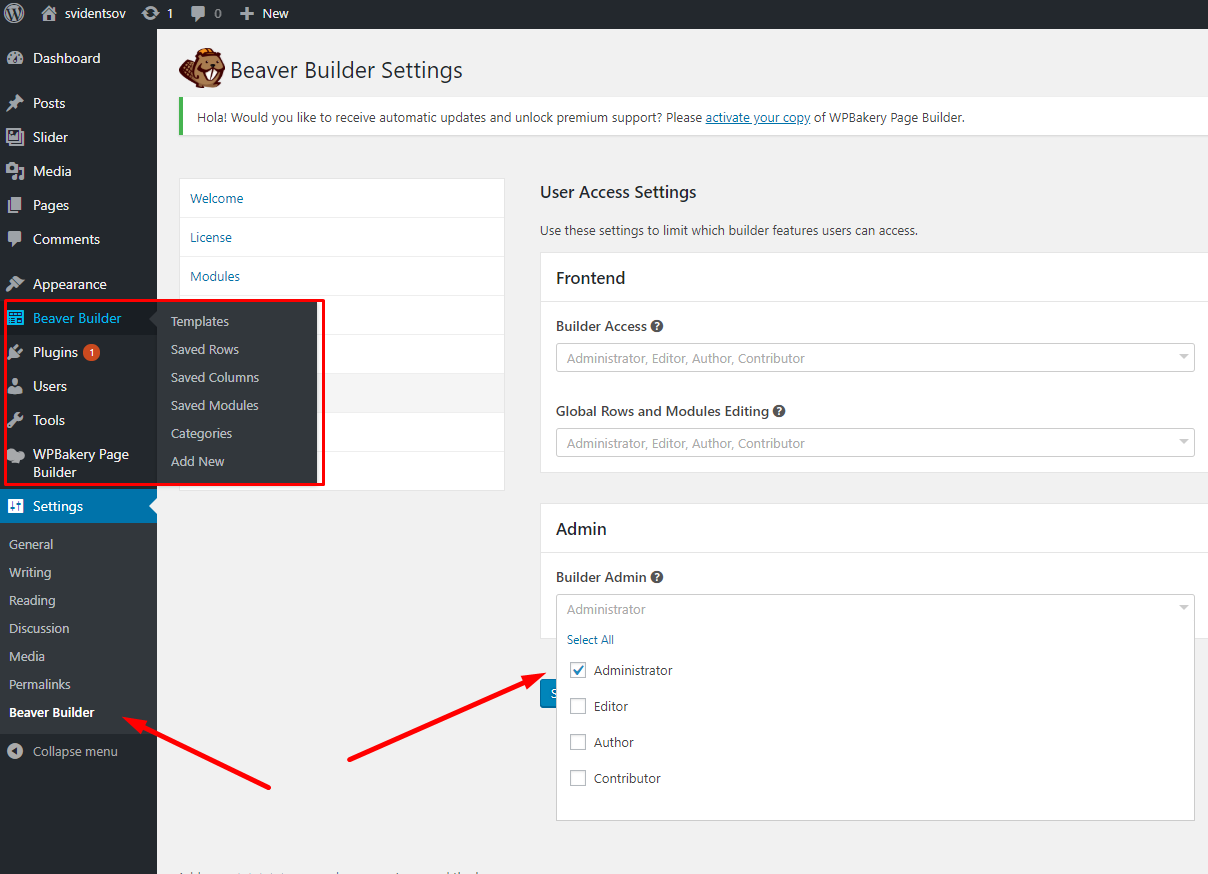The width and height of the screenshot is (1208, 874).
Task: Click help icon next to Builder Admin
Action: 657,577
